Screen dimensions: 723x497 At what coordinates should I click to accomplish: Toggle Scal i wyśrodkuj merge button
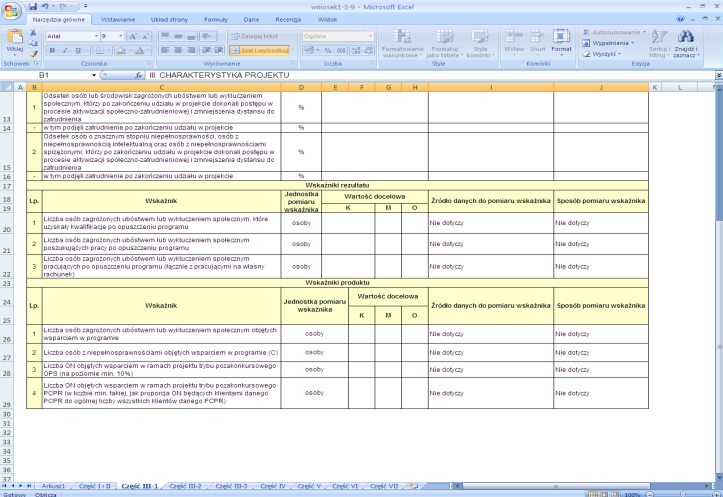[x=260, y=50]
